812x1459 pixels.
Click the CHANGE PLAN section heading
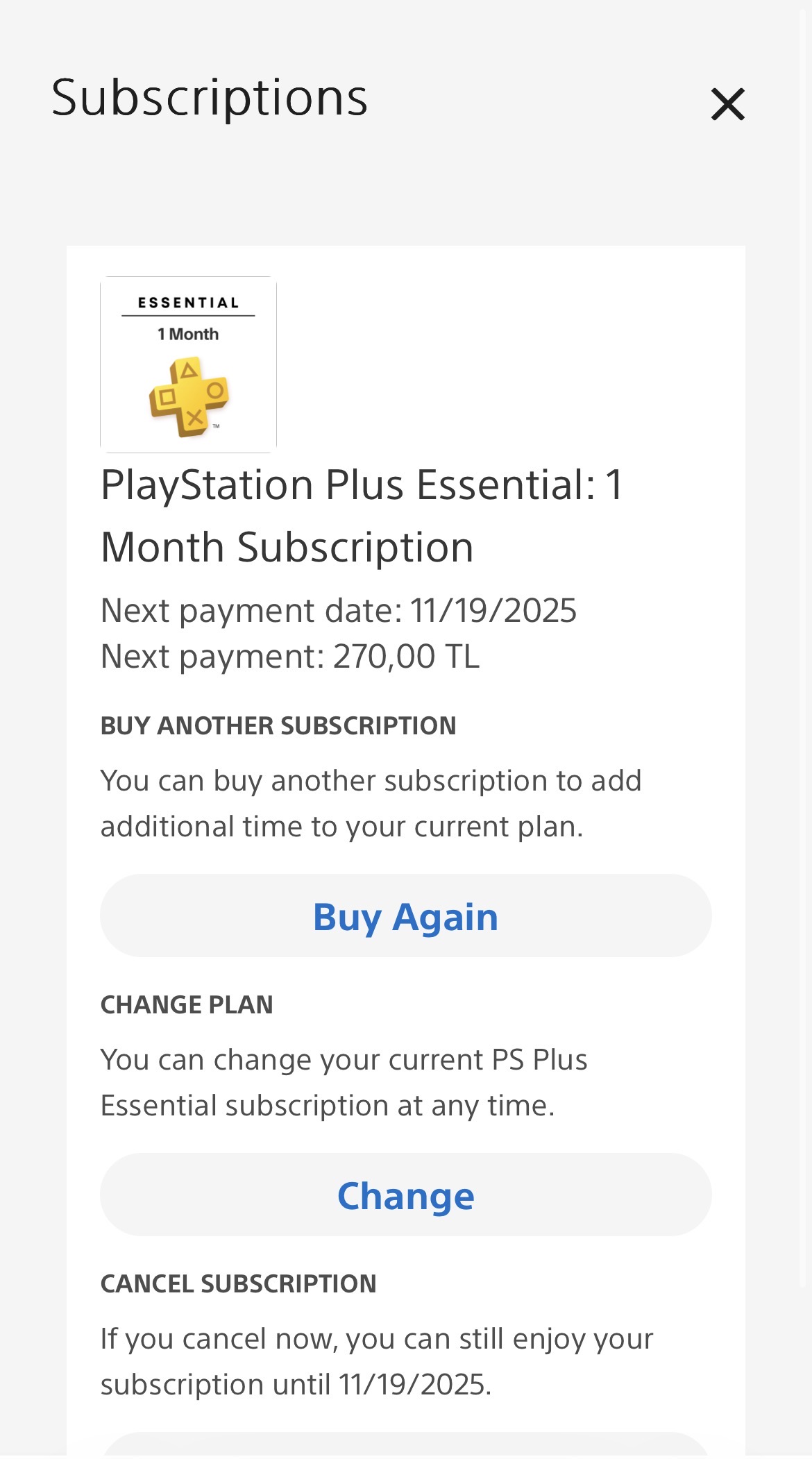187,1005
